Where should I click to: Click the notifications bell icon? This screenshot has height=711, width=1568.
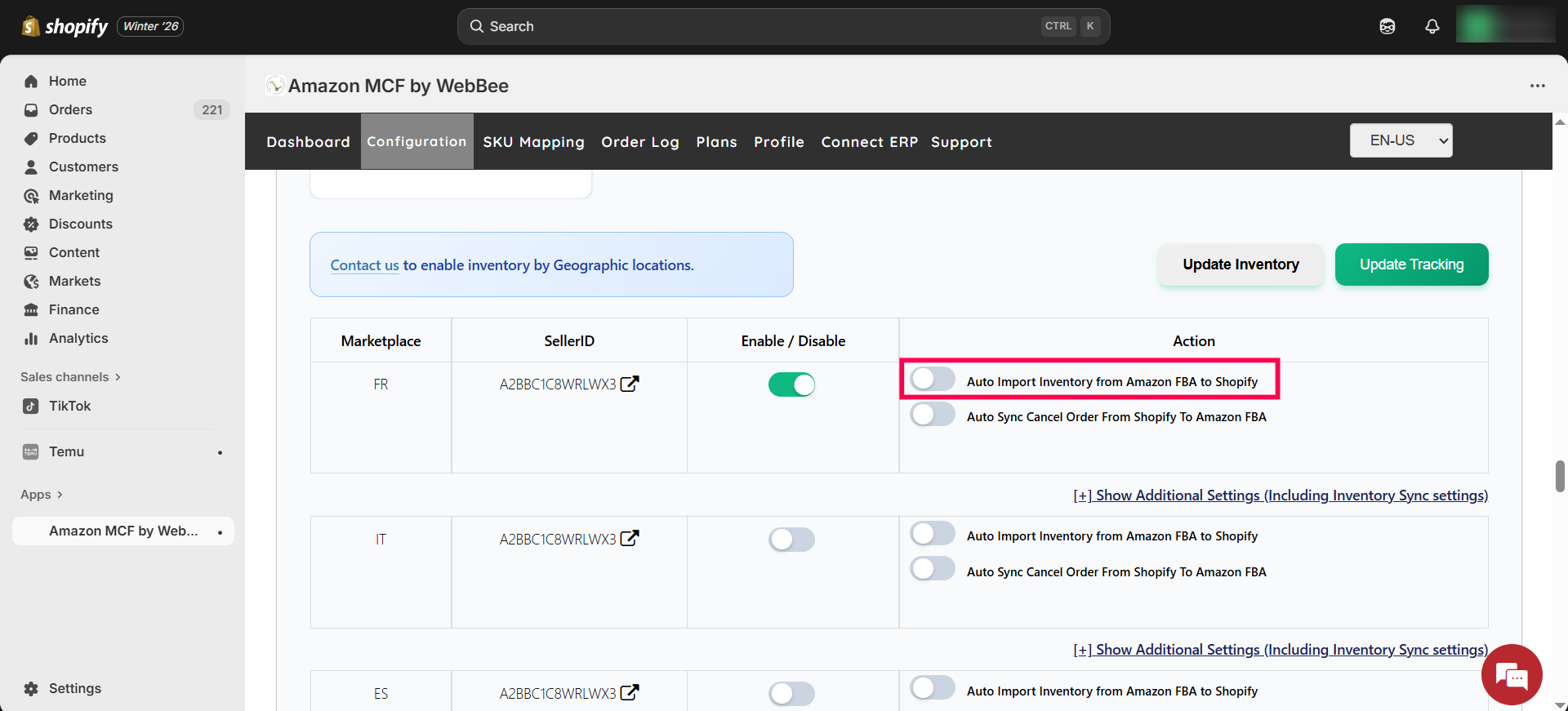click(1432, 27)
